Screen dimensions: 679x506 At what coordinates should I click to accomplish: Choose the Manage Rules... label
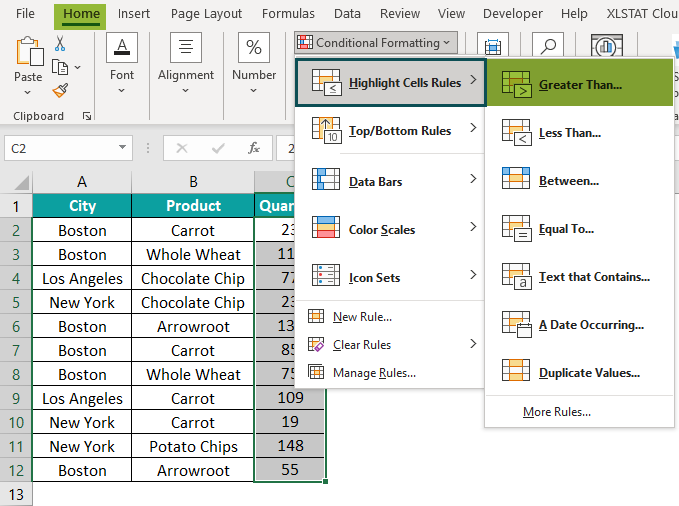coord(374,373)
